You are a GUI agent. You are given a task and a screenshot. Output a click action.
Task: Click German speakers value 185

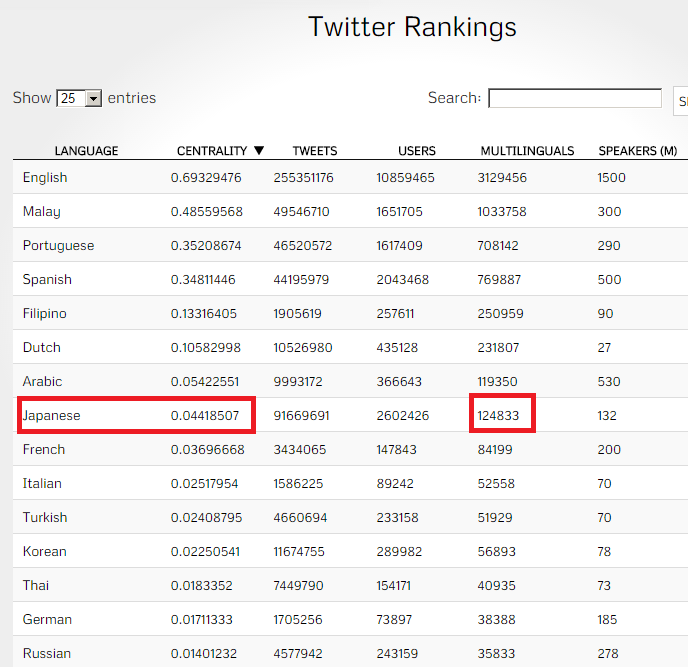tap(607, 620)
